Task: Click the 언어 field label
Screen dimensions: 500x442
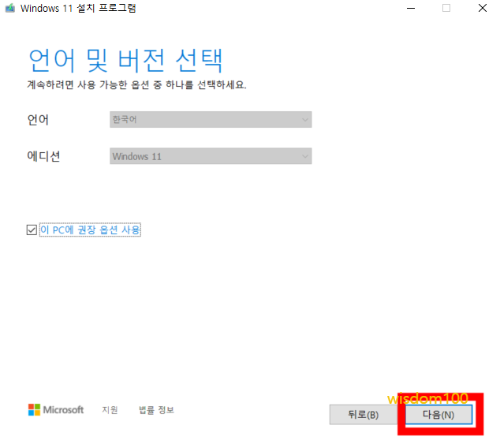Action: (x=38, y=119)
